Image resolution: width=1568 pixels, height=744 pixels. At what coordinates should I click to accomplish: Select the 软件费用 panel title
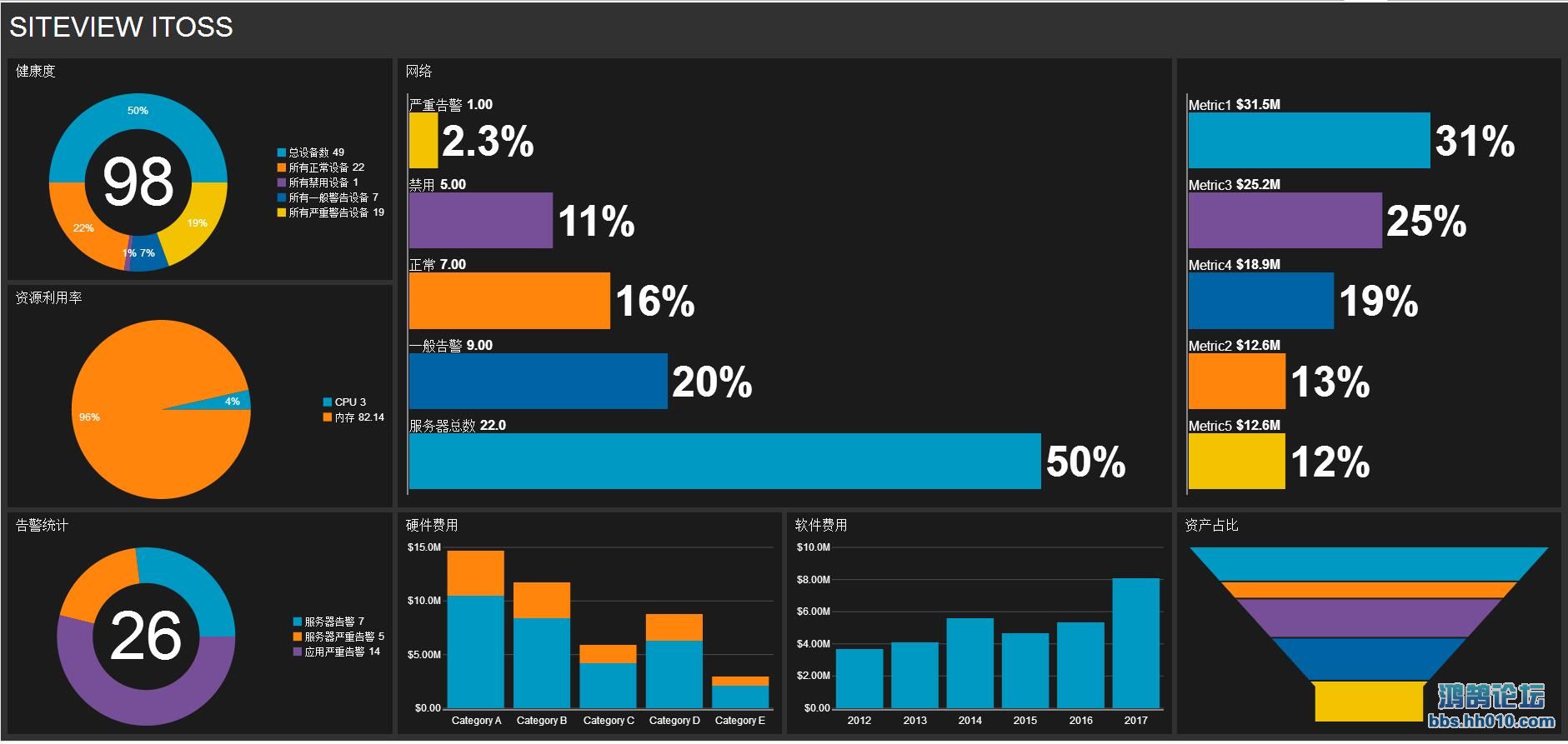click(x=821, y=525)
